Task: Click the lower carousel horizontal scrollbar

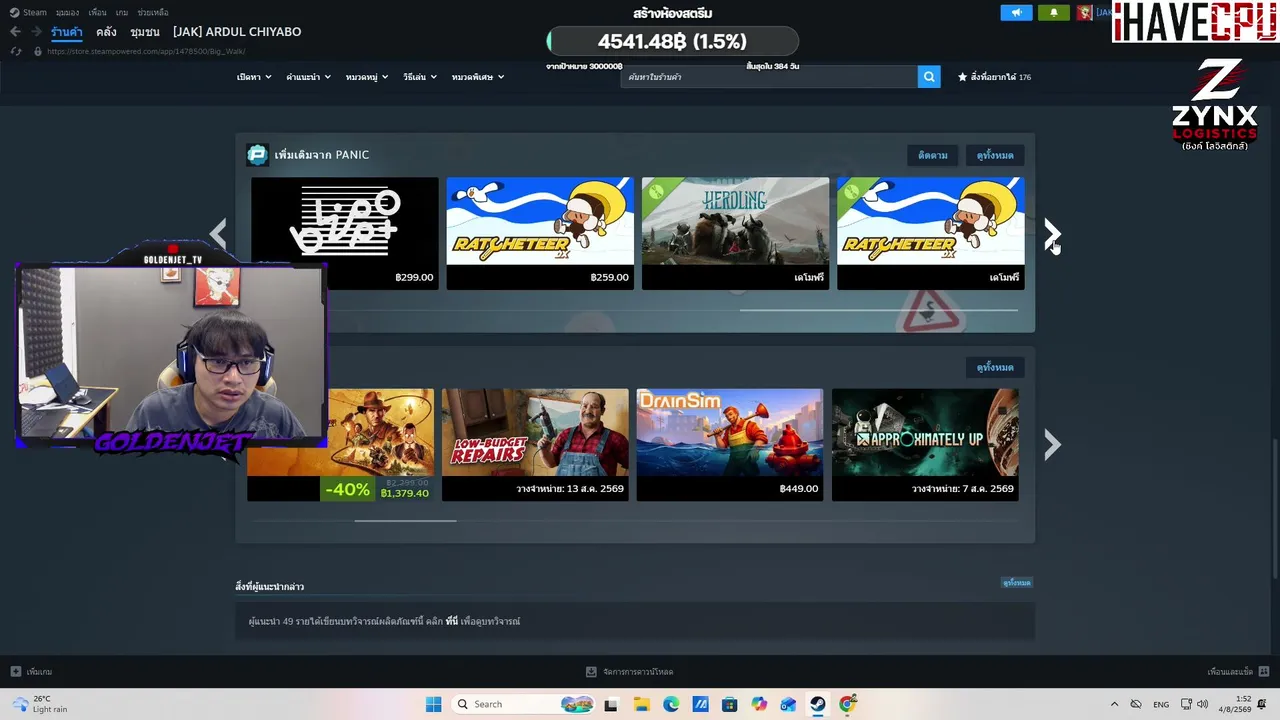Action: [405, 521]
